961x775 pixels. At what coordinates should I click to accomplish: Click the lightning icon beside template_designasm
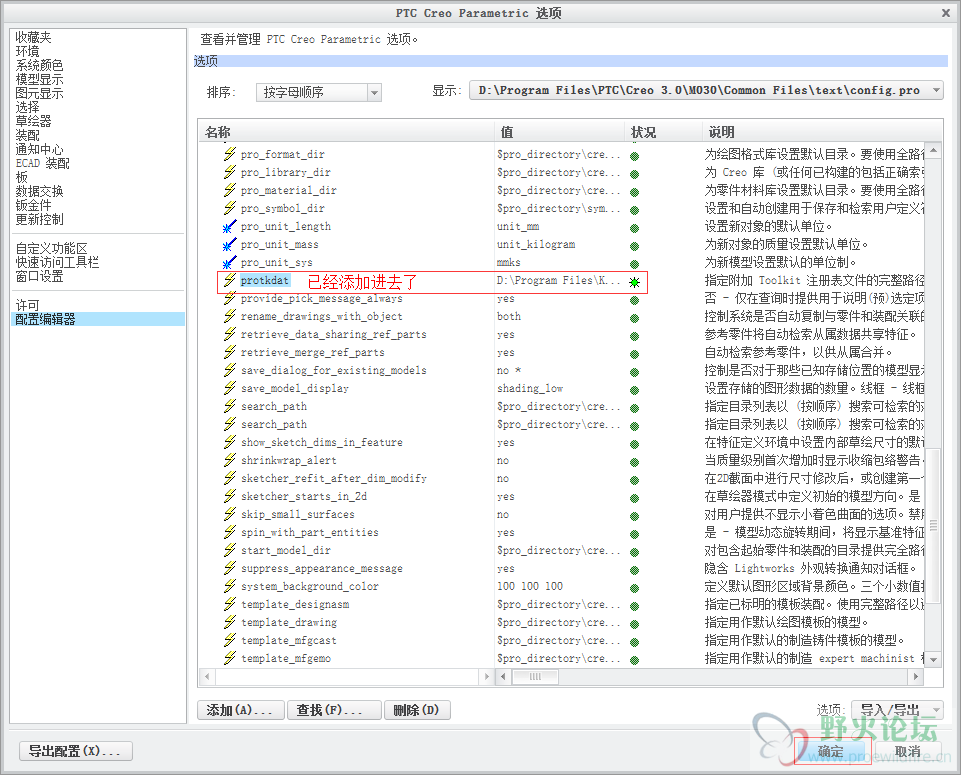tap(230, 604)
